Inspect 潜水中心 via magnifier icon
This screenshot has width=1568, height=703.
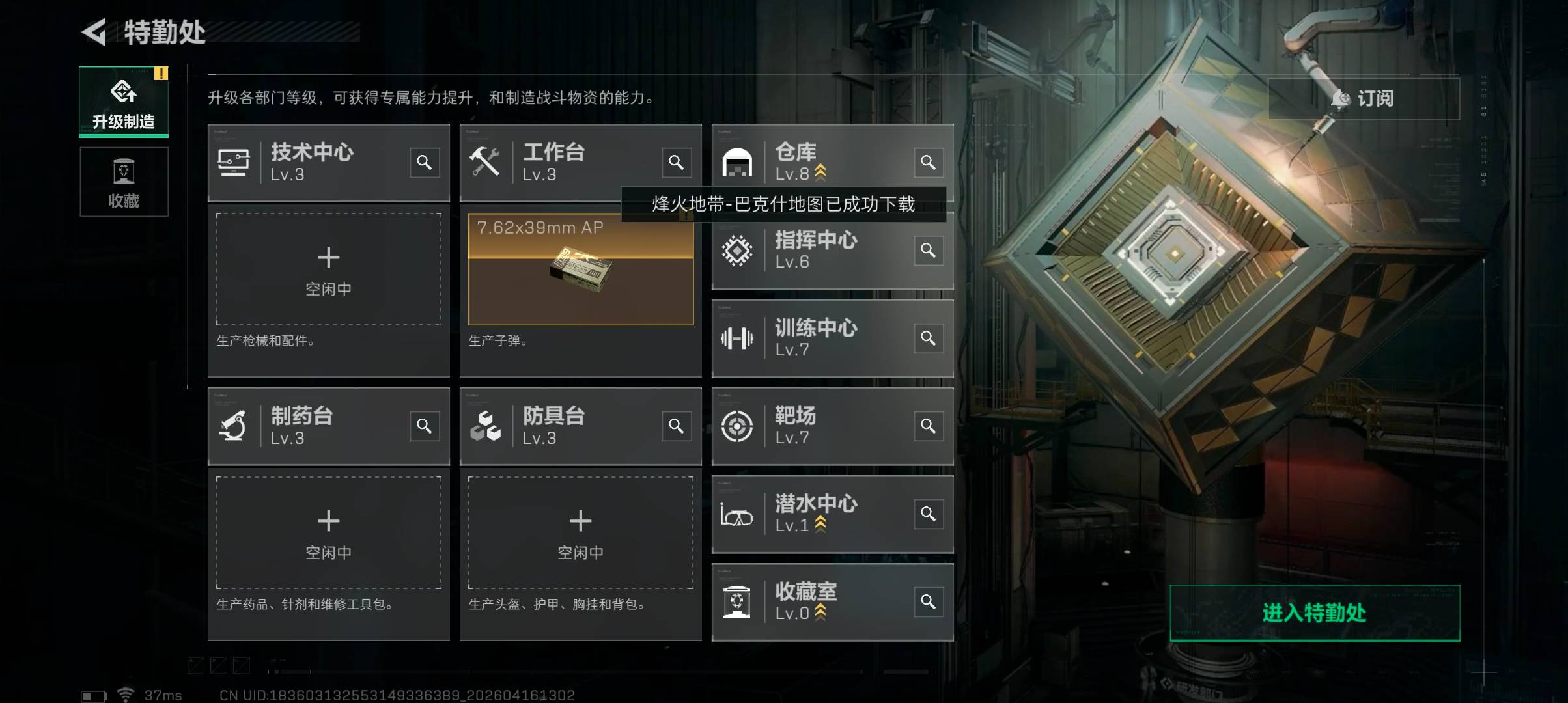pyautogui.click(x=929, y=514)
